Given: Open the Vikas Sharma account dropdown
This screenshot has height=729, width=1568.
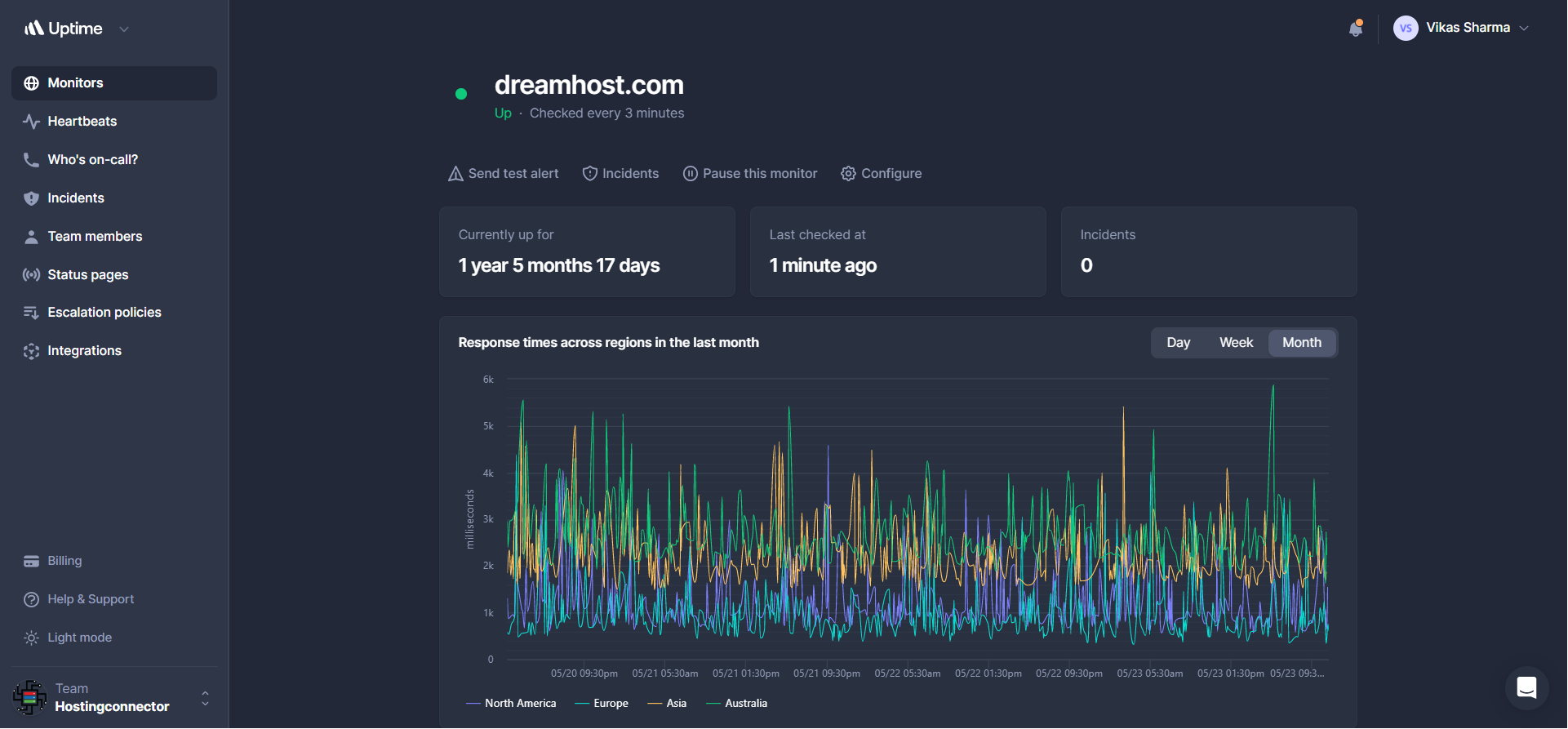Looking at the screenshot, I should (1461, 29).
